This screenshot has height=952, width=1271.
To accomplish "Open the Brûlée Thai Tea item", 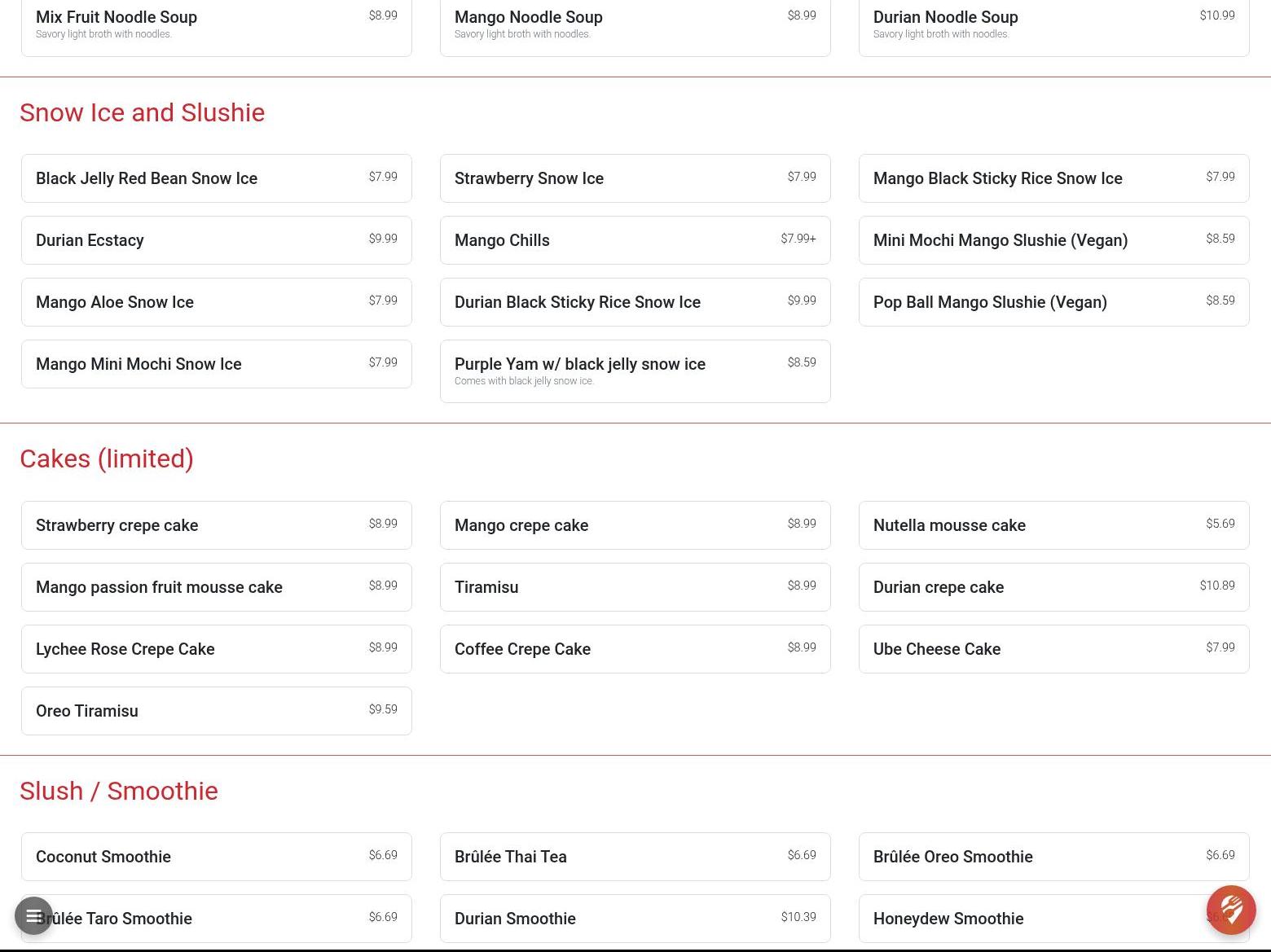I will click(635, 857).
